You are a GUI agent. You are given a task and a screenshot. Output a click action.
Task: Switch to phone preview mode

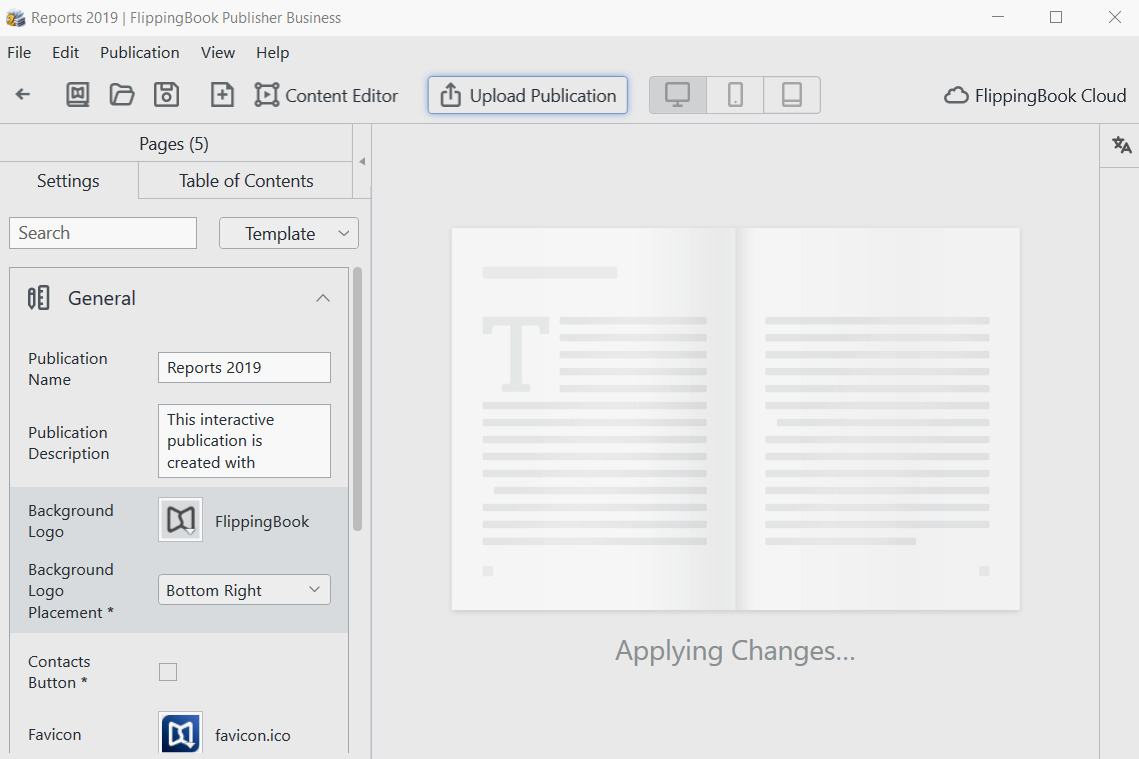(x=735, y=95)
